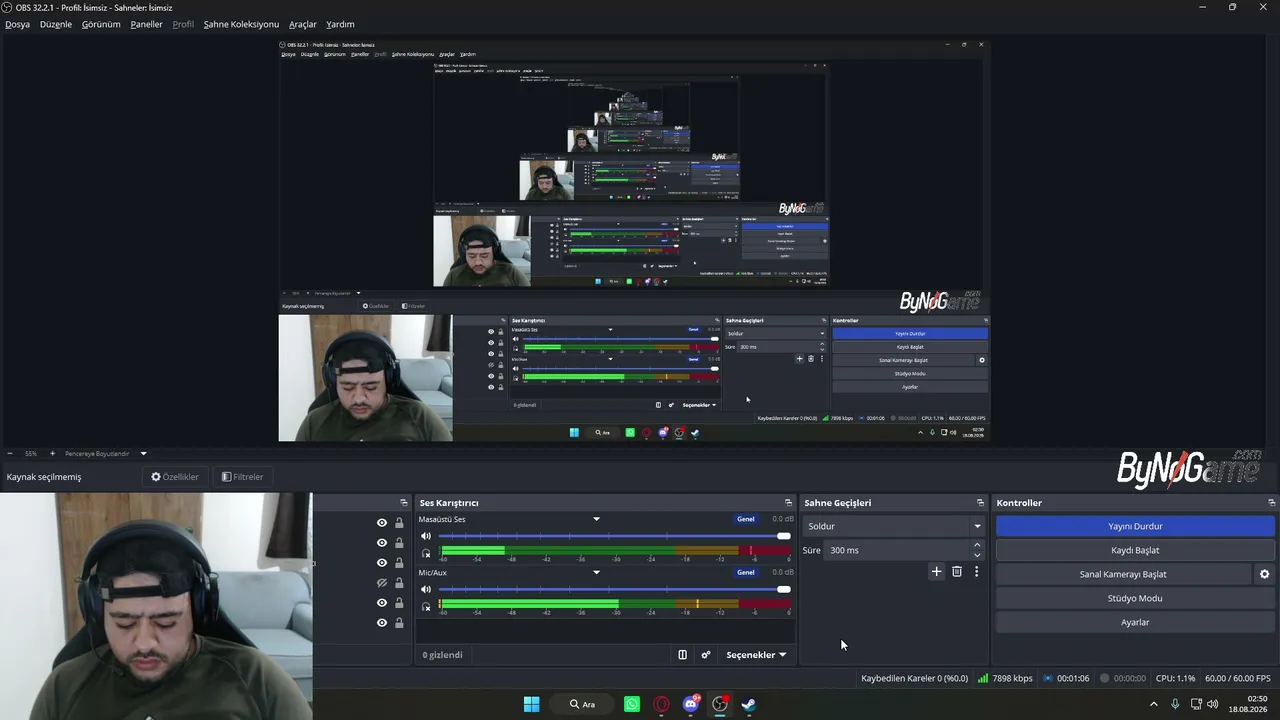Show the source with the crossed-out eye
The image size is (1280, 720).
(x=381, y=583)
